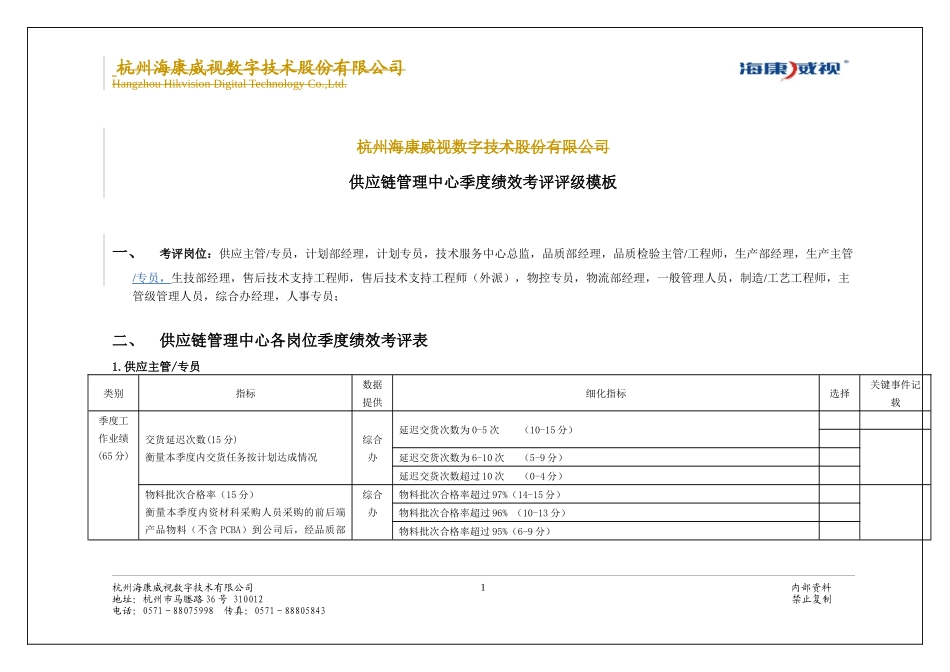Click the centered struck-through company title

pyautogui.click(x=482, y=147)
